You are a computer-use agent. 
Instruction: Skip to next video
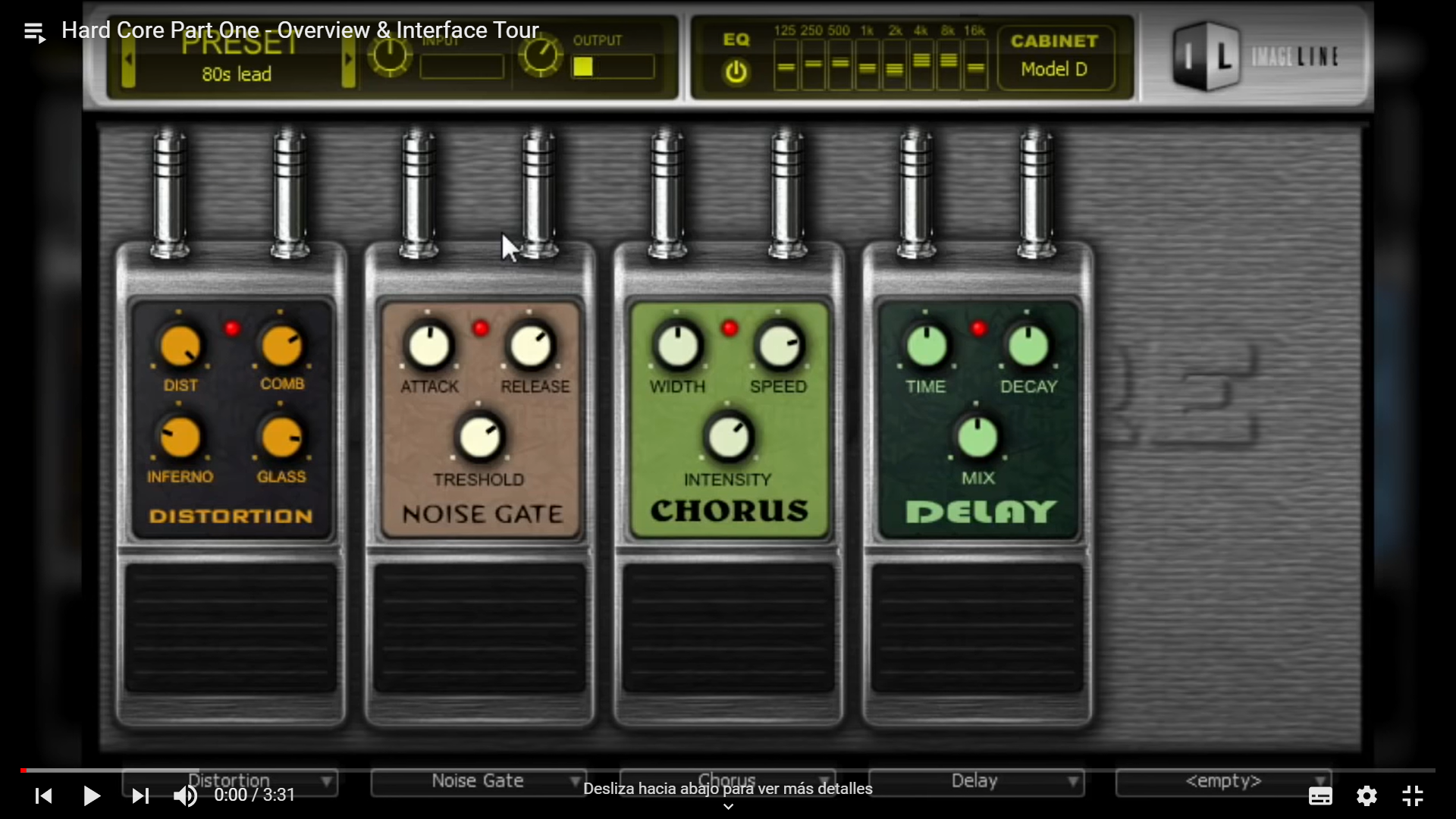[x=140, y=795]
